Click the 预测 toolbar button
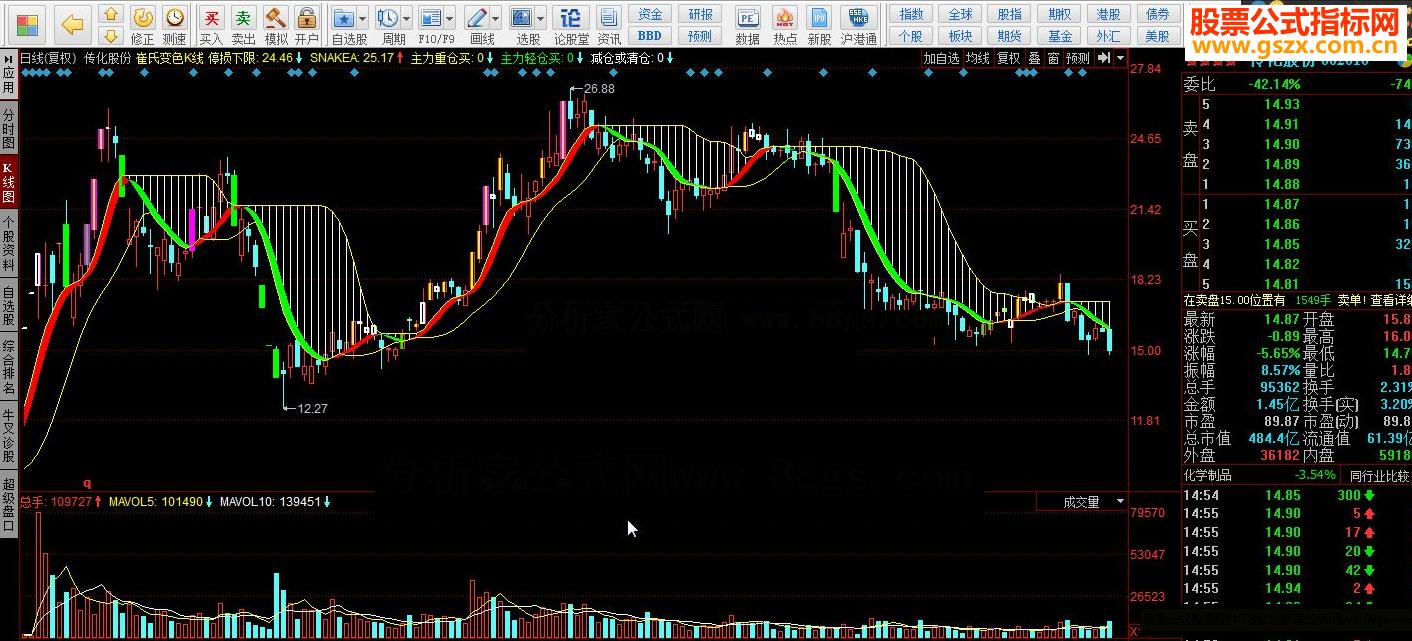The height and width of the screenshot is (641, 1412). (x=701, y=36)
